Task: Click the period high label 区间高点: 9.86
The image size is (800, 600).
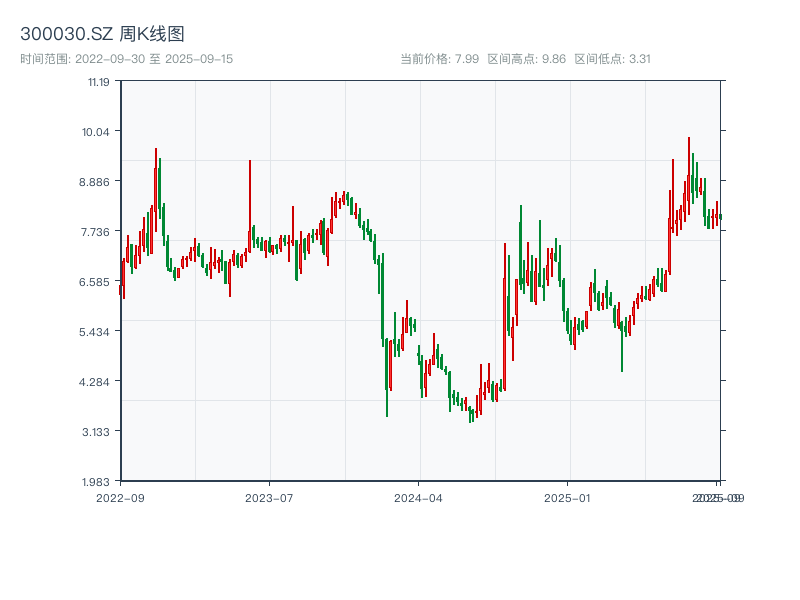Action: coord(527,59)
